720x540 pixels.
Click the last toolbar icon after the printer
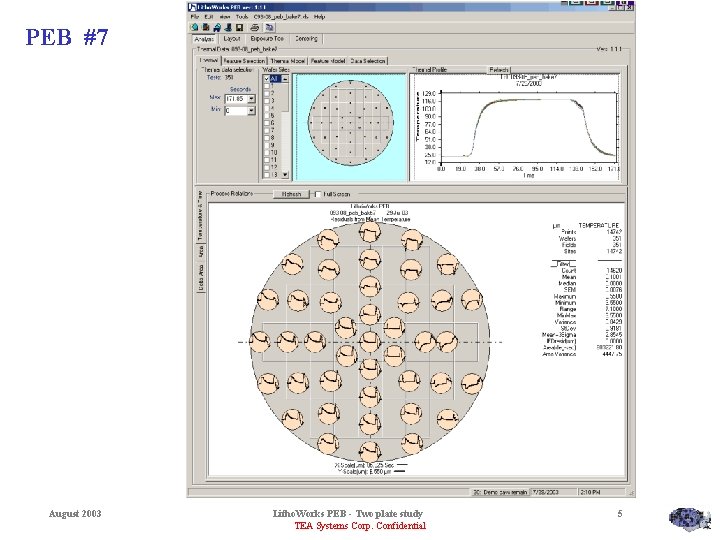(x=270, y=28)
